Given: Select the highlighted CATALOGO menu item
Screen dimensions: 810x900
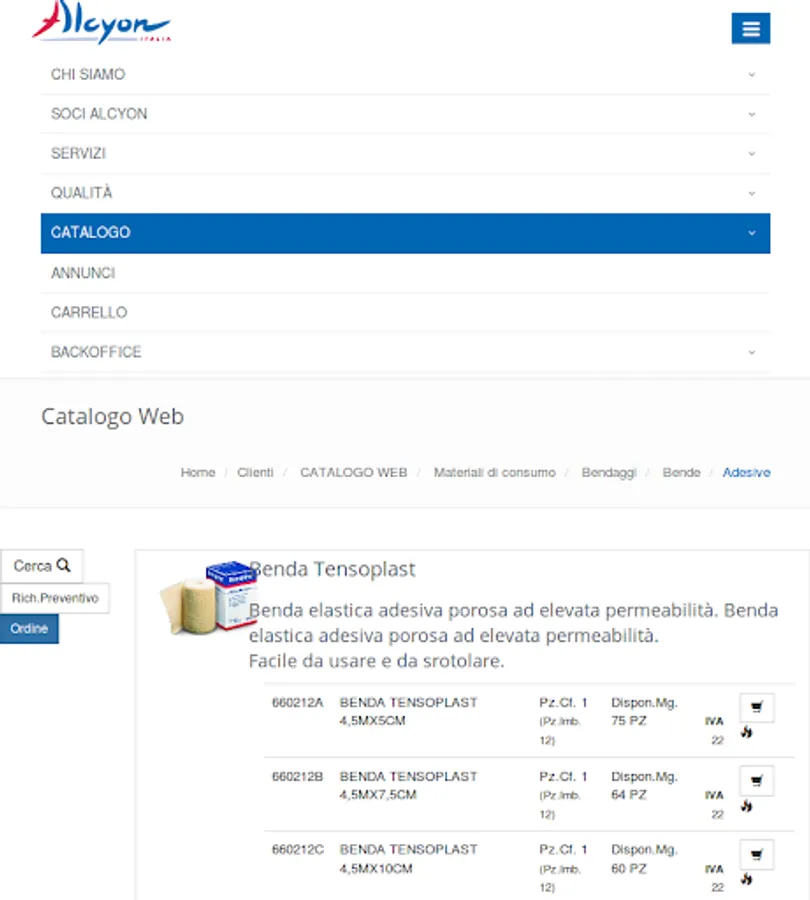Looking at the screenshot, I should pos(405,233).
